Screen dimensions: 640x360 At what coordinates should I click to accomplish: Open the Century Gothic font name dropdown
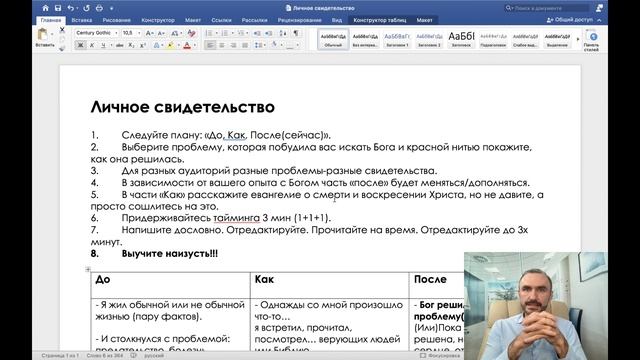[116, 33]
